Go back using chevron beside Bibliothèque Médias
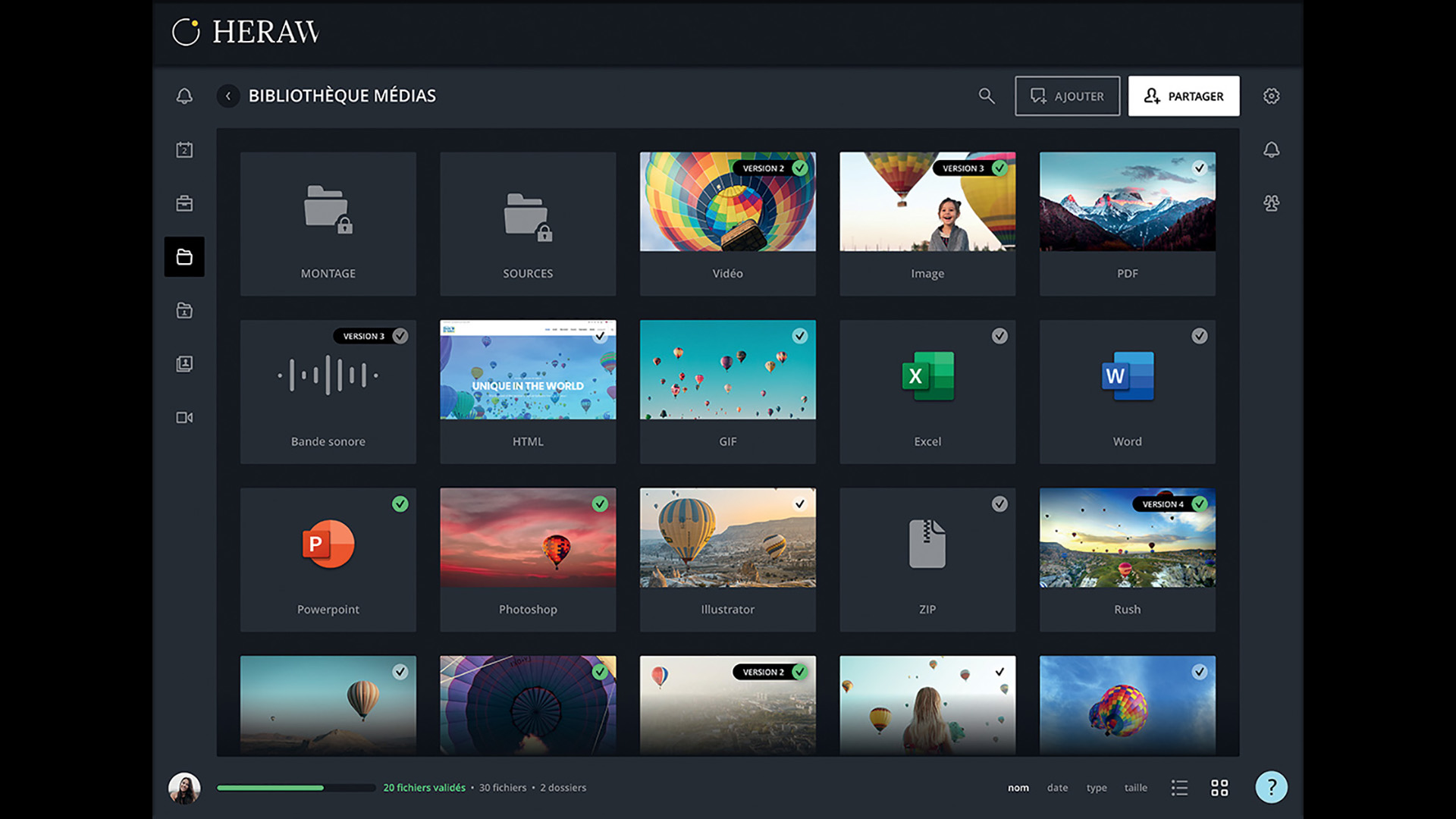This screenshot has width=1456, height=819. point(228,96)
